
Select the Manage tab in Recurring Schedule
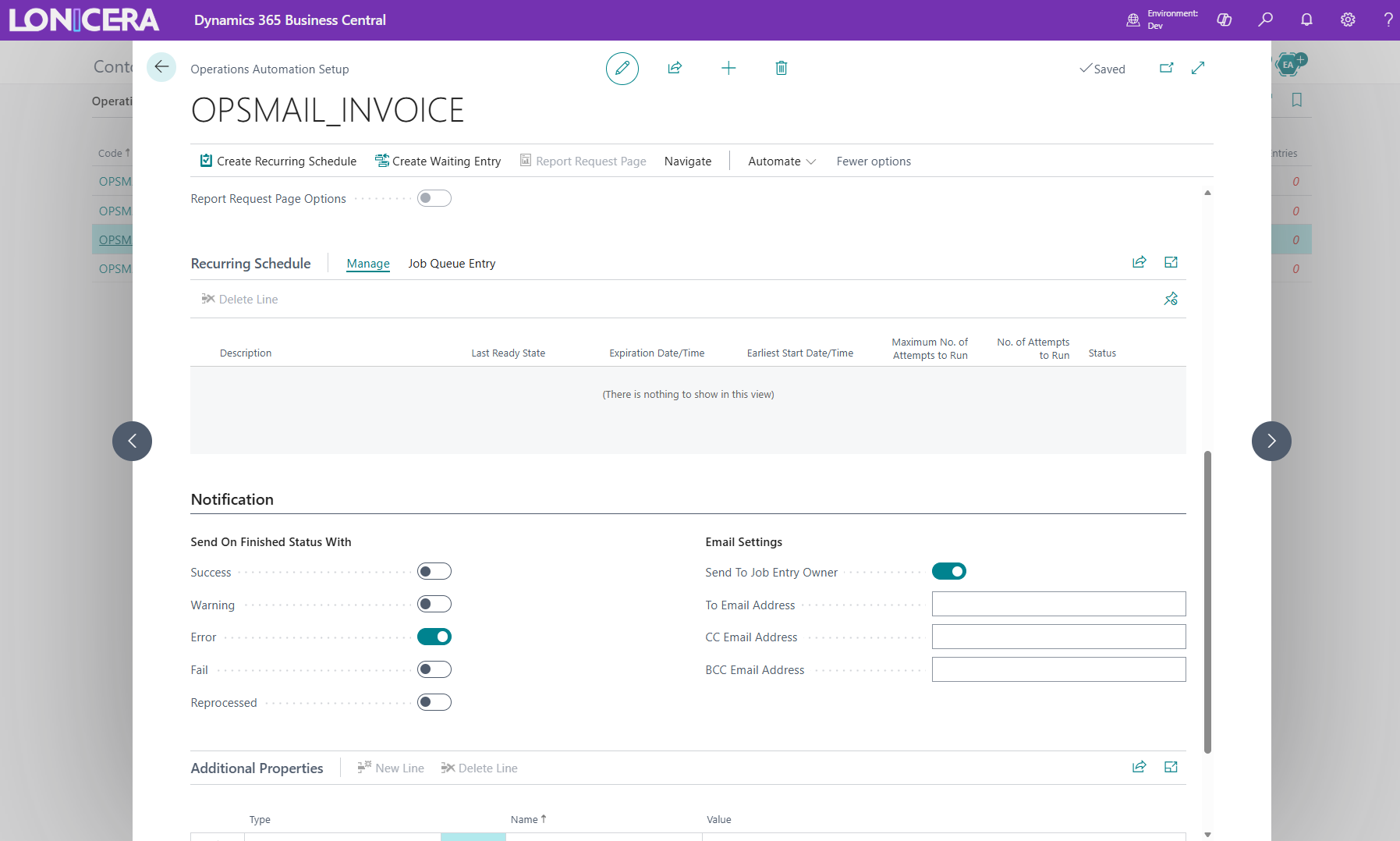pos(368,264)
